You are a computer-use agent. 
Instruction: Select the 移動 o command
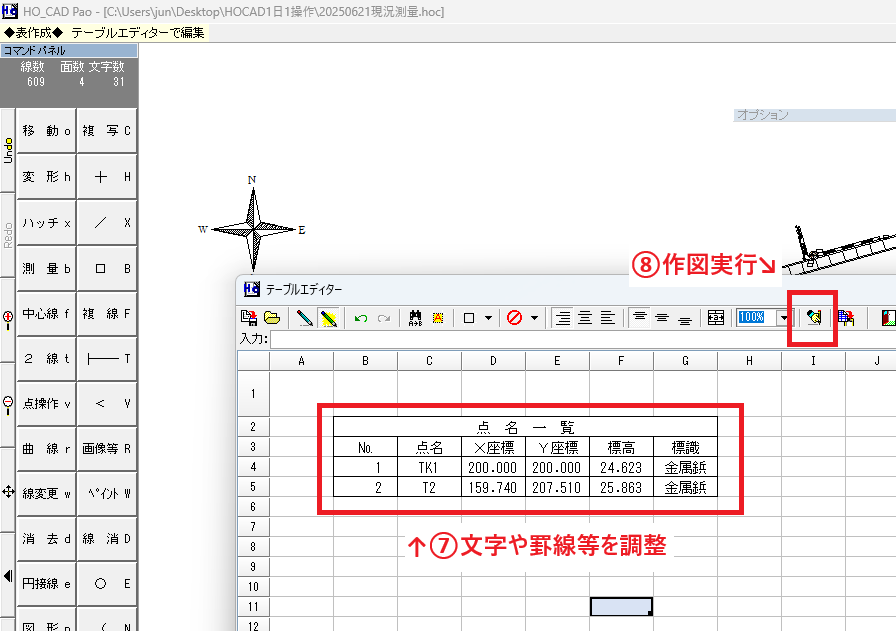click(x=46, y=131)
